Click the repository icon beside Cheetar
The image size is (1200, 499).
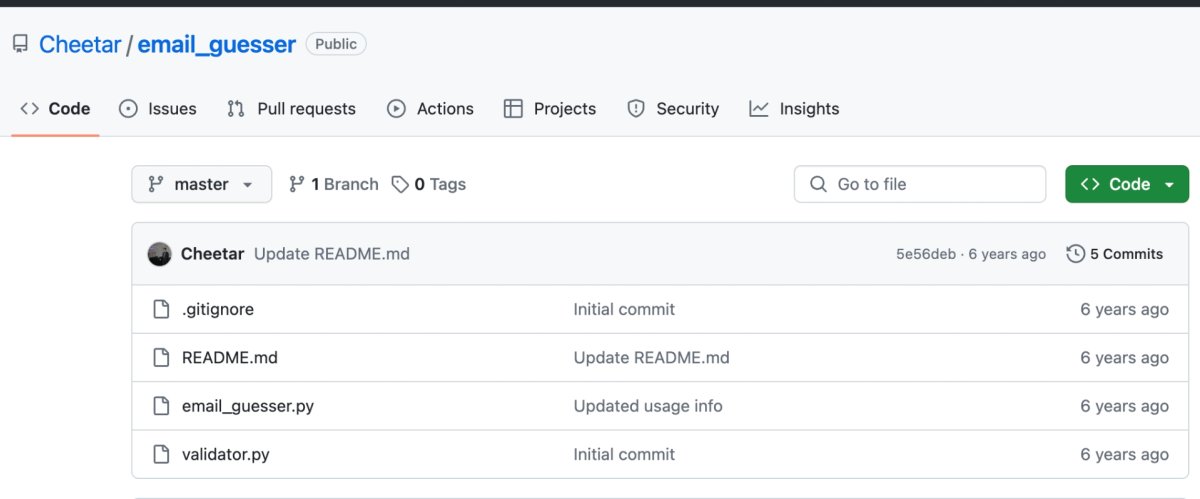point(20,44)
